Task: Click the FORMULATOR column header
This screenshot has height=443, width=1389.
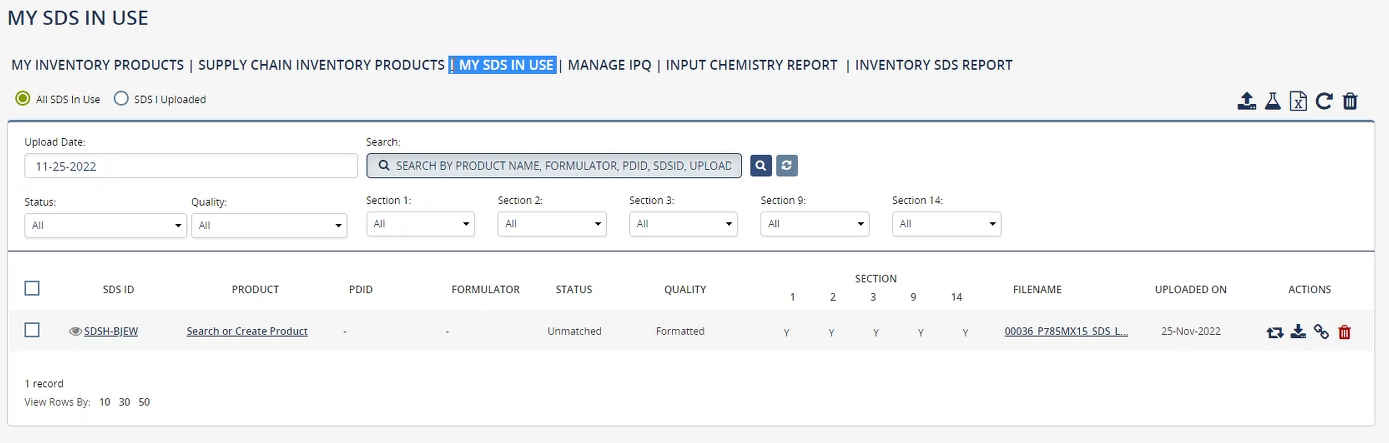Action: [x=485, y=289]
